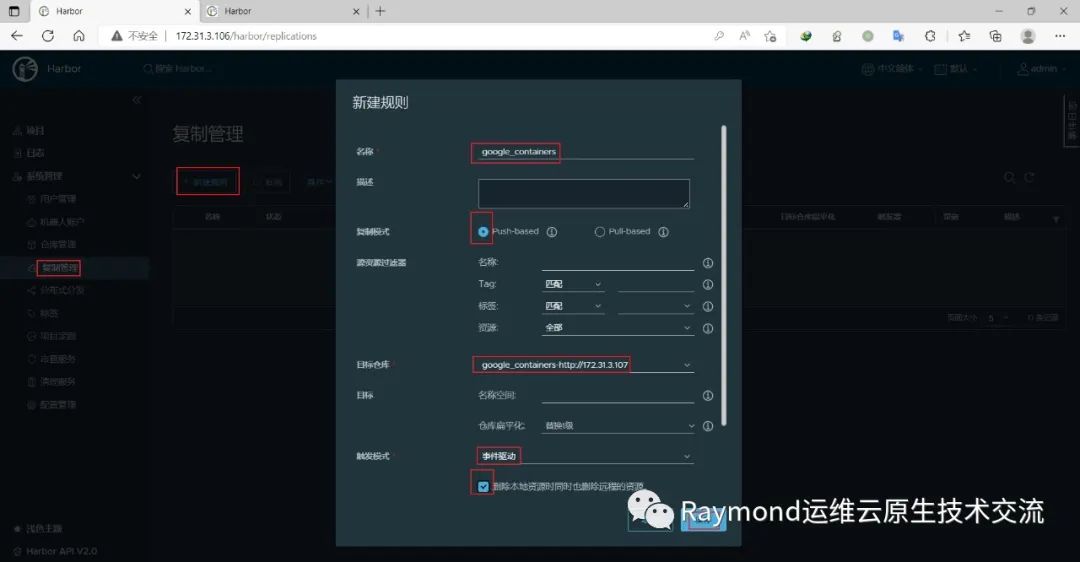Switch to 浅色主题 light theme
Screen dimensions: 1080x562
click(44, 528)
